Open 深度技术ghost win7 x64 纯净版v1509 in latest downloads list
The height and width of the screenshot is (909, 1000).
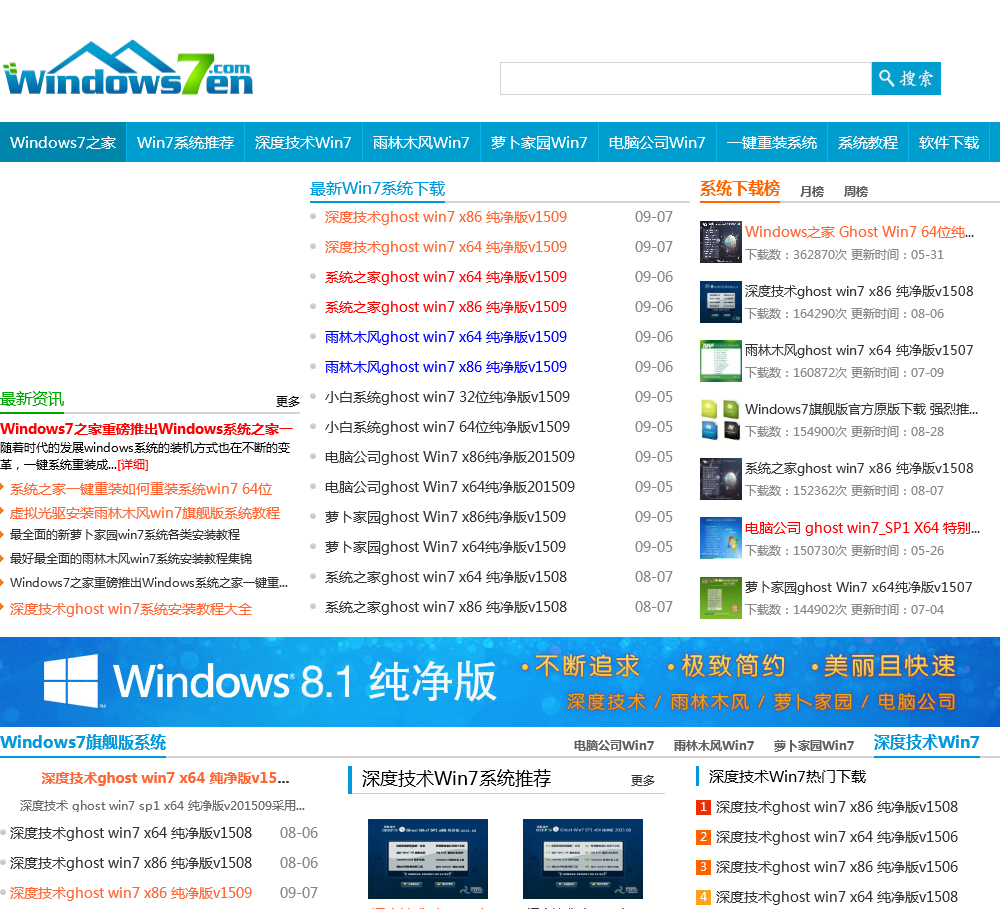click(x=446, y=247)
